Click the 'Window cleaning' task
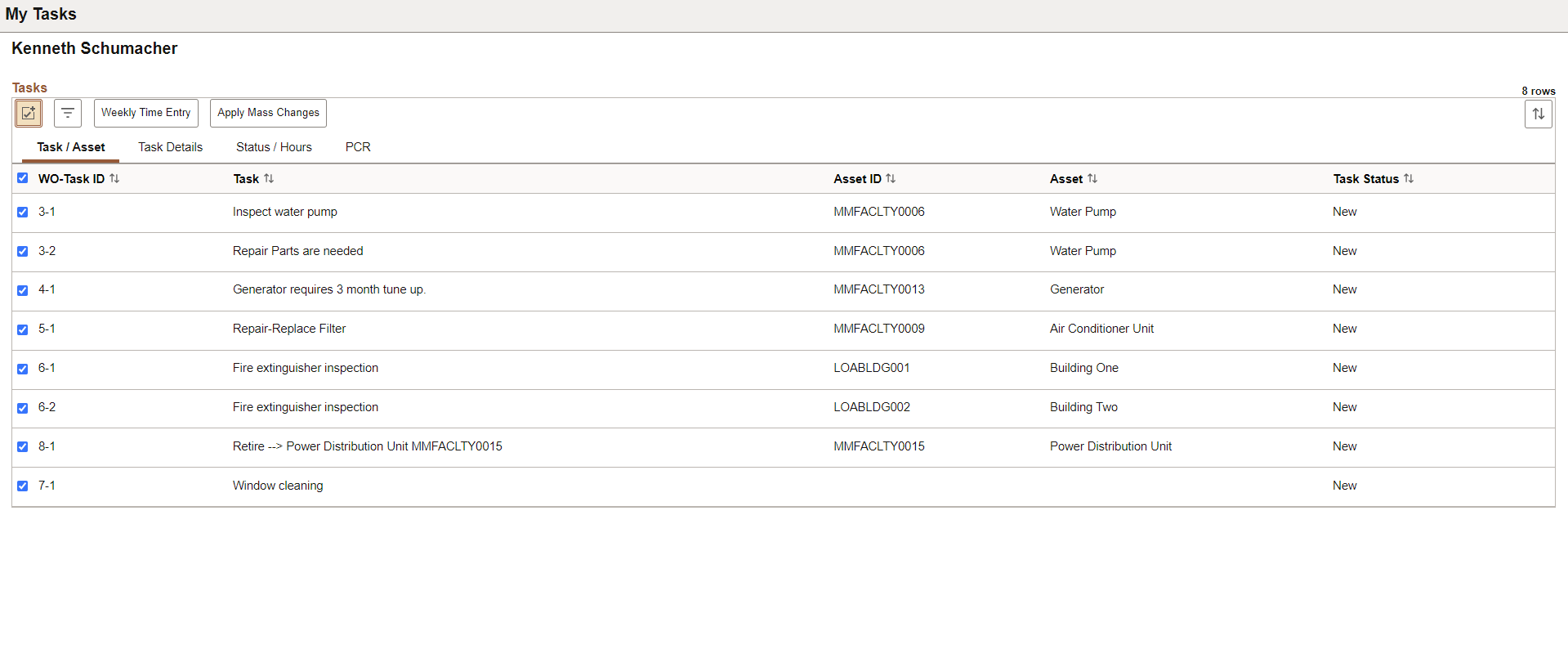Viewport: 1568px width, 663px height. click(278, 486)
